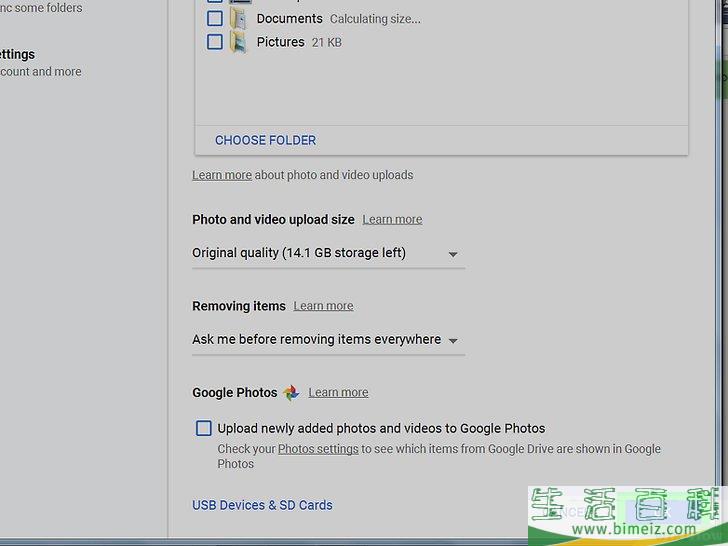Open the Ask me before removing items dropdown
The width and height of the screenshot is (728, 546).
pos(328,340)
